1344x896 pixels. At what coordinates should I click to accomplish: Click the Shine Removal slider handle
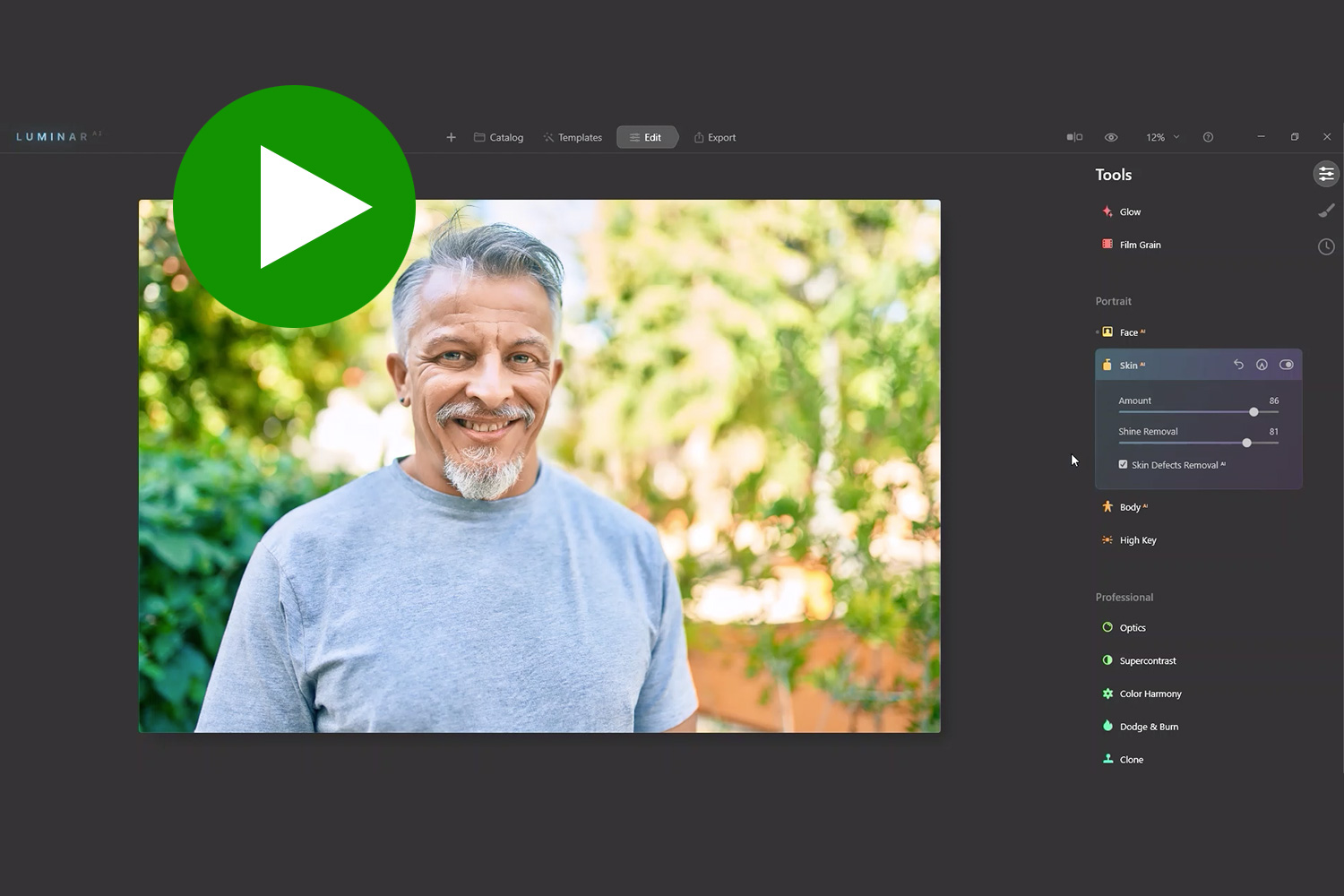click(x=1246, y=443)
